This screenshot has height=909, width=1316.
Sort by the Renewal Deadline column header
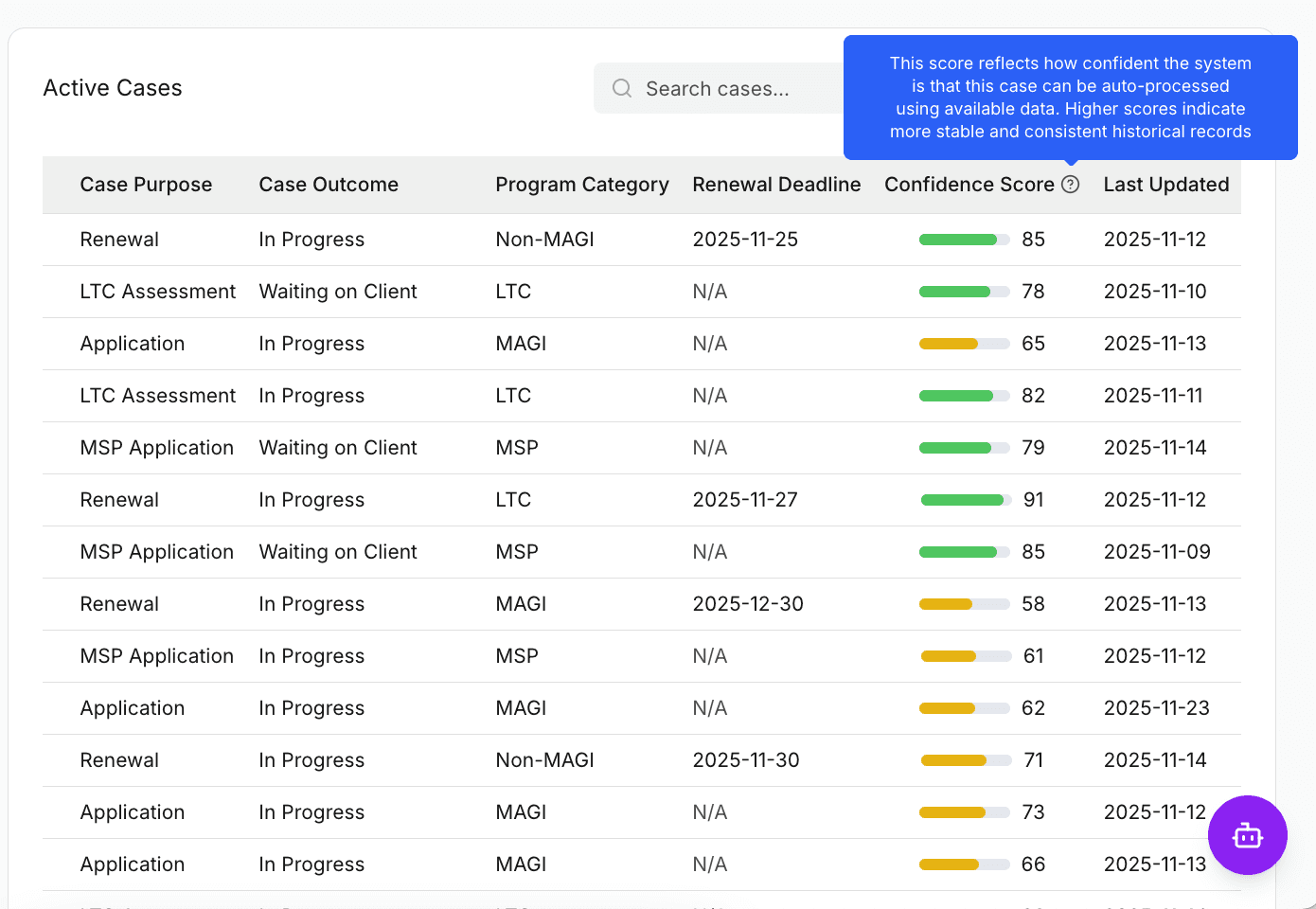click(776, 185)
